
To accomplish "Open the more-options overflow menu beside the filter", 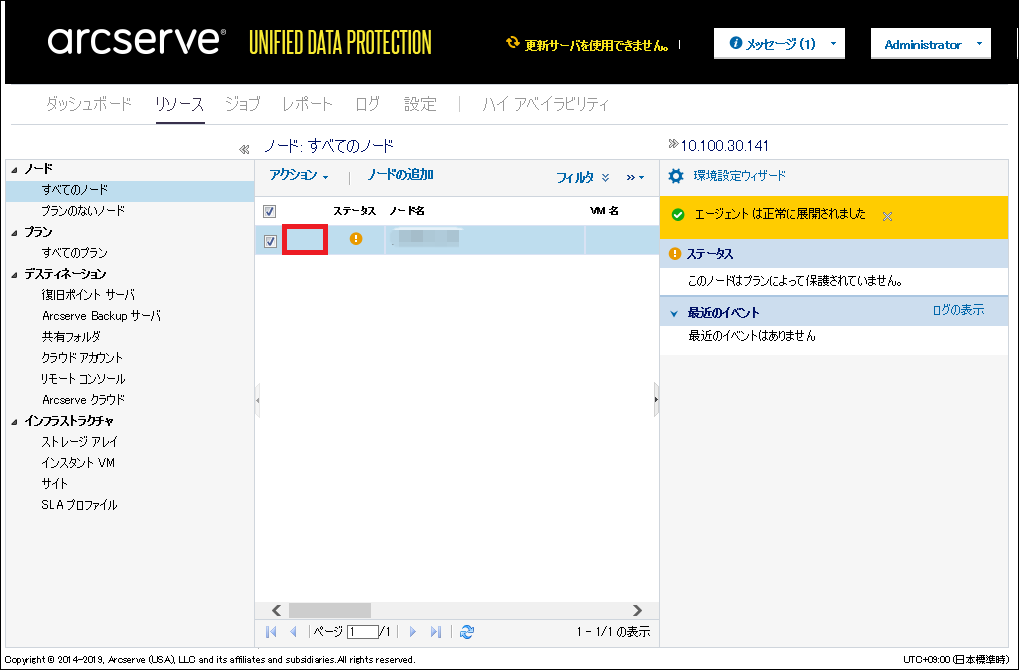I will tap(635, 177).
